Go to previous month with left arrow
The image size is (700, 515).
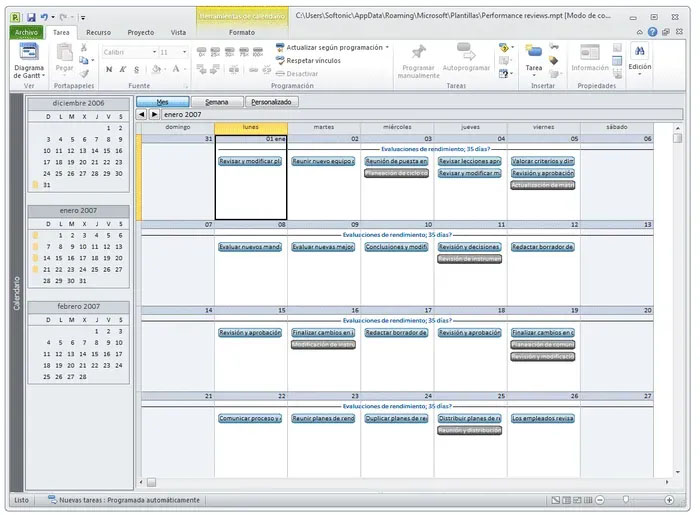(142, 114)
